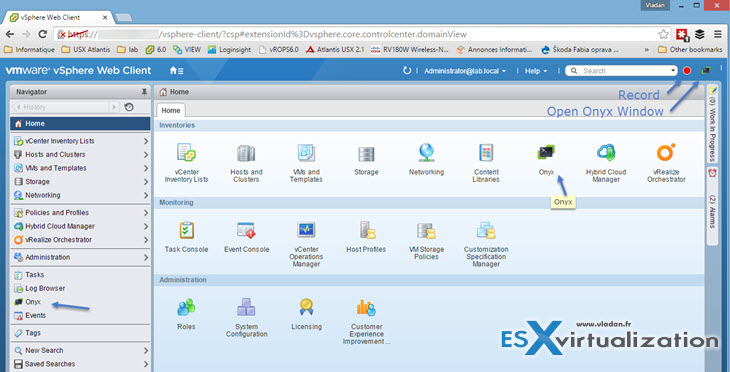Image resolution: width=730 pixels, height=372 pixels.
Task: Open Hosts and Clusters icon in Inventories
Action: tap(246, 153)
